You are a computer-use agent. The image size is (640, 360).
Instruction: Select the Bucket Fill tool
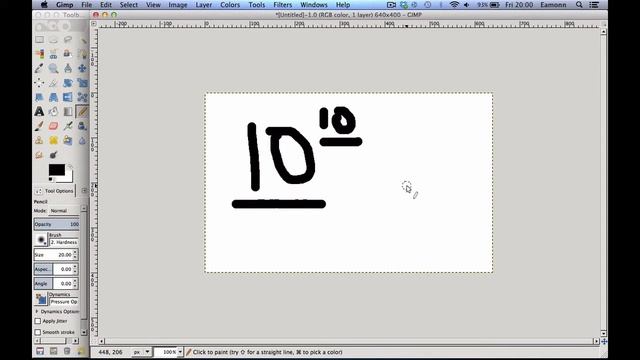pos(53,111)
